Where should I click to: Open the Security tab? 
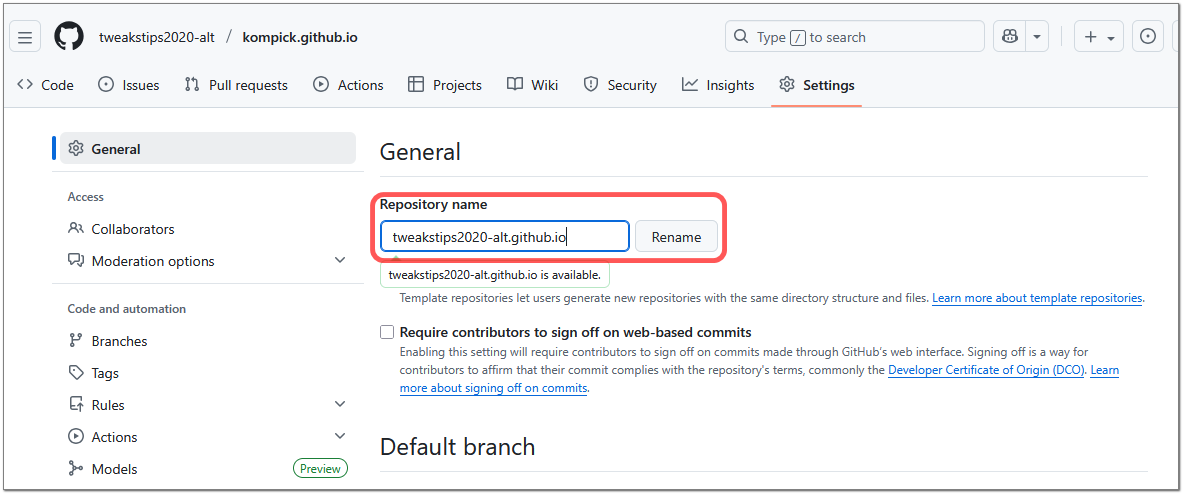tap(620, 85)
